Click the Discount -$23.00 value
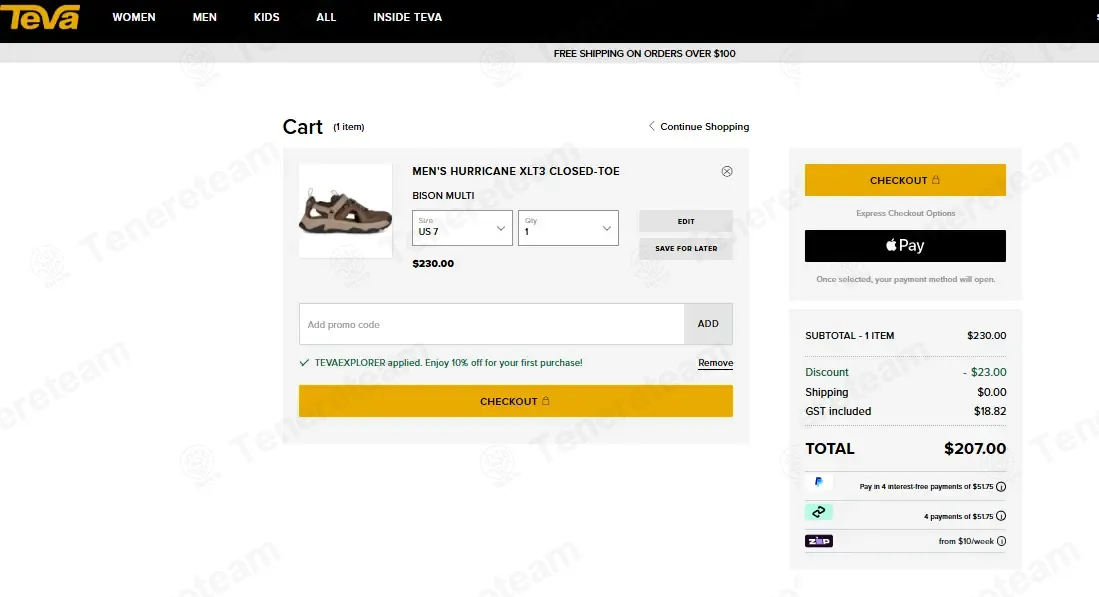1099x597 pixels. click(984, 372)
